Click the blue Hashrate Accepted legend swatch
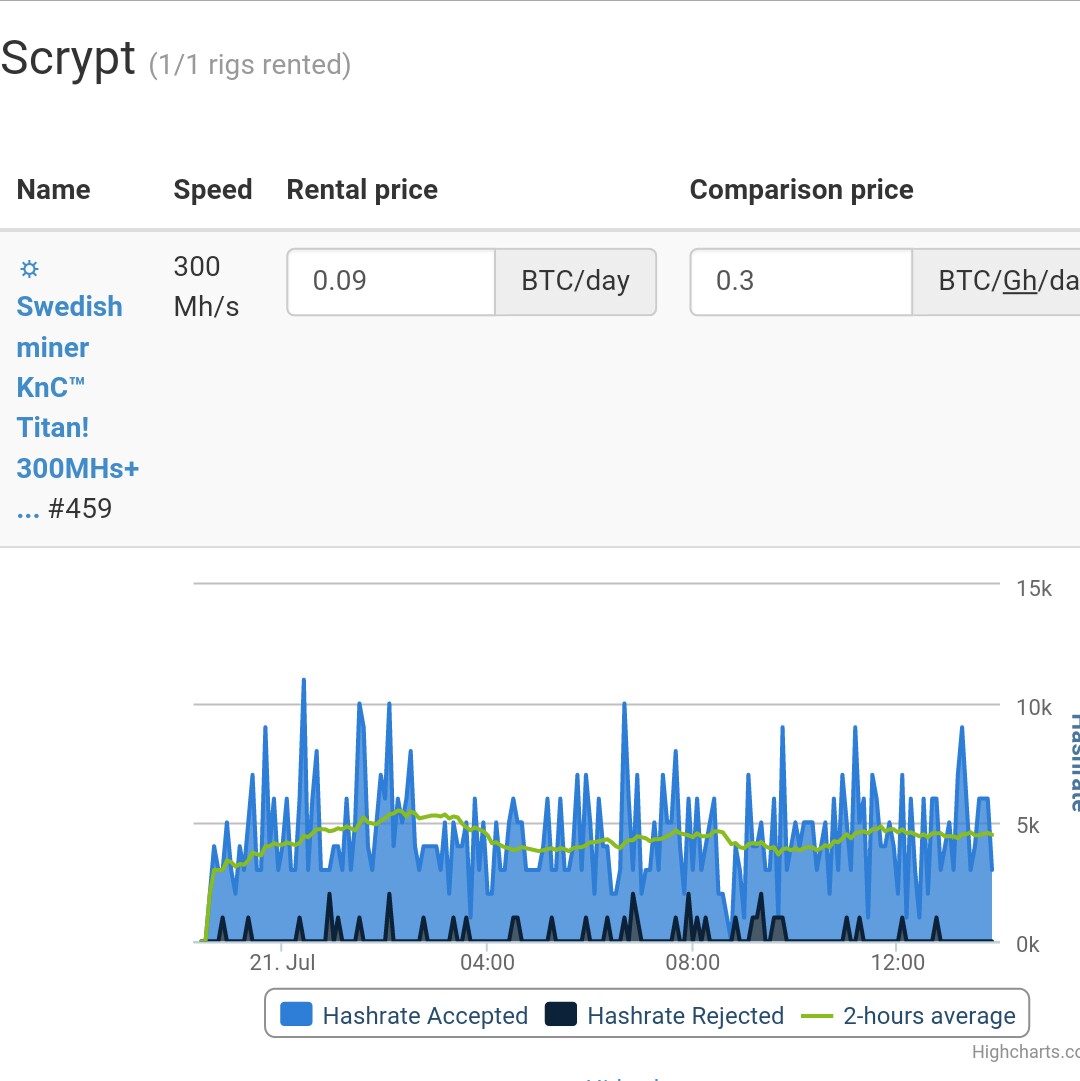Screen dimensions: 1080x1081 coord(296,1014)
